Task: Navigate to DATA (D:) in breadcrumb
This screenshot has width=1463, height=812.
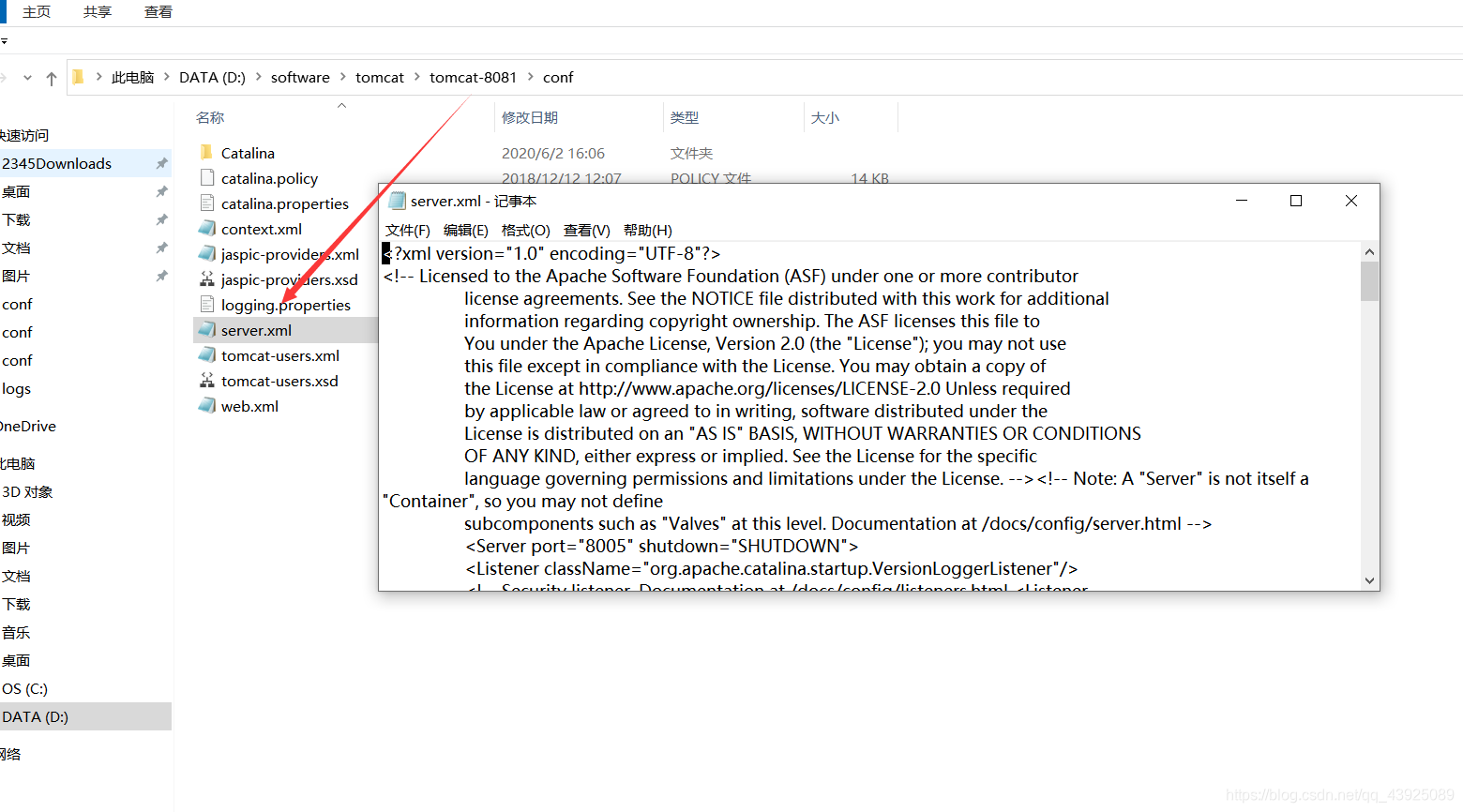Action: tap(212, 77)
